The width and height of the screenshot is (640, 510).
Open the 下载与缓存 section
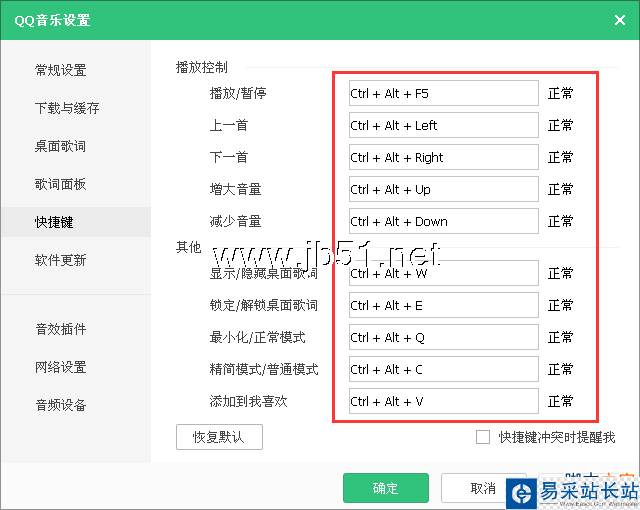(x=67, y=108)
